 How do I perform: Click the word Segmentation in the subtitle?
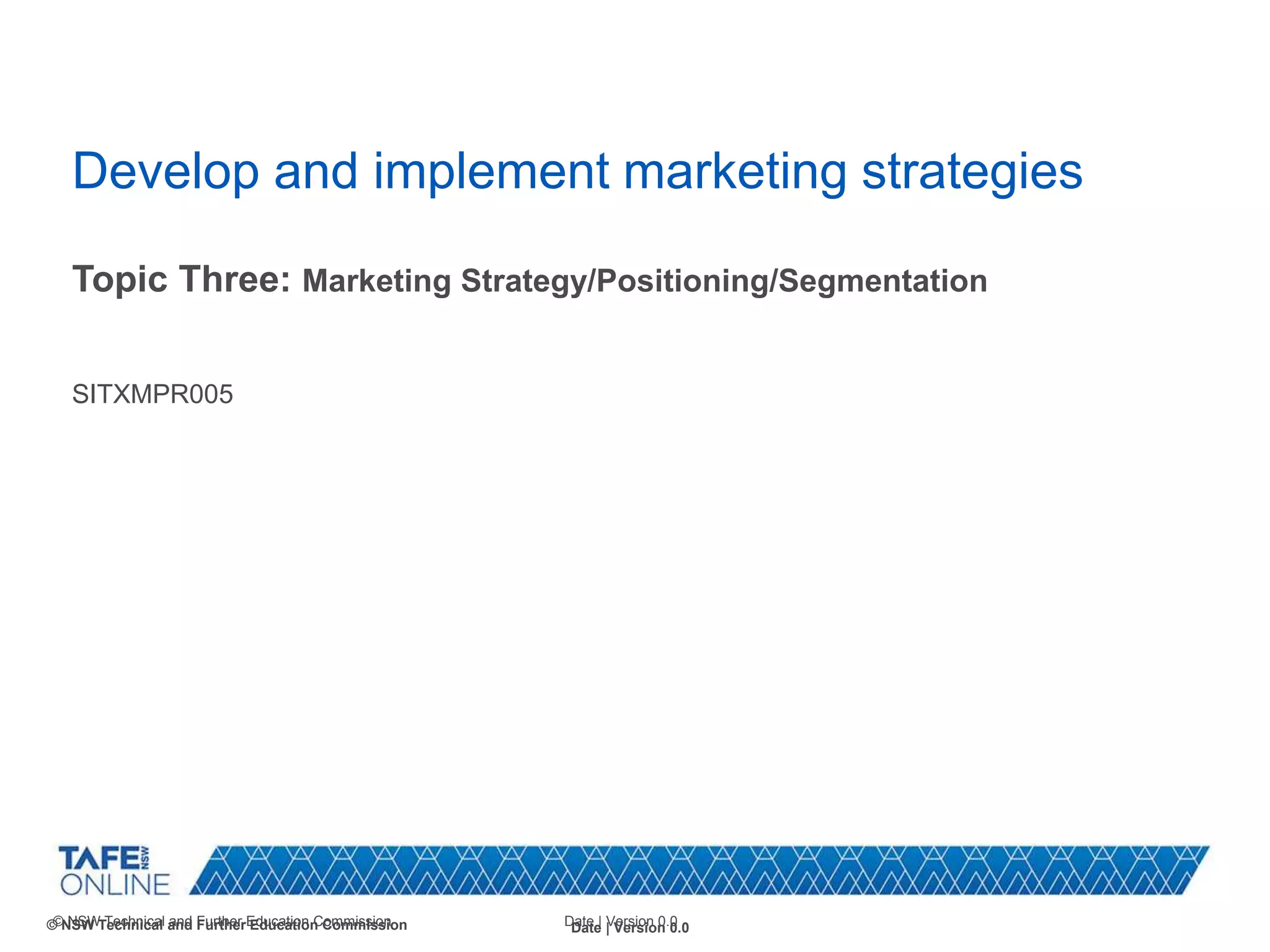[882, 281]
